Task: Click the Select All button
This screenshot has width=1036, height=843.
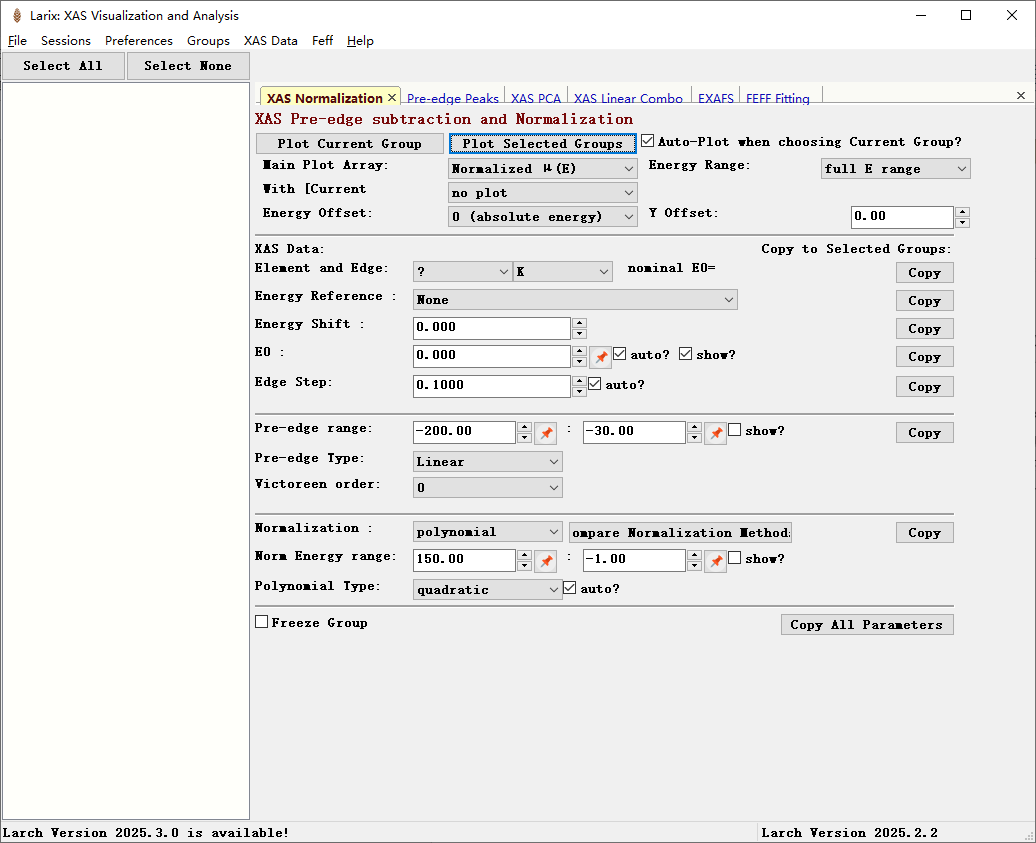Action: (63, 66)
